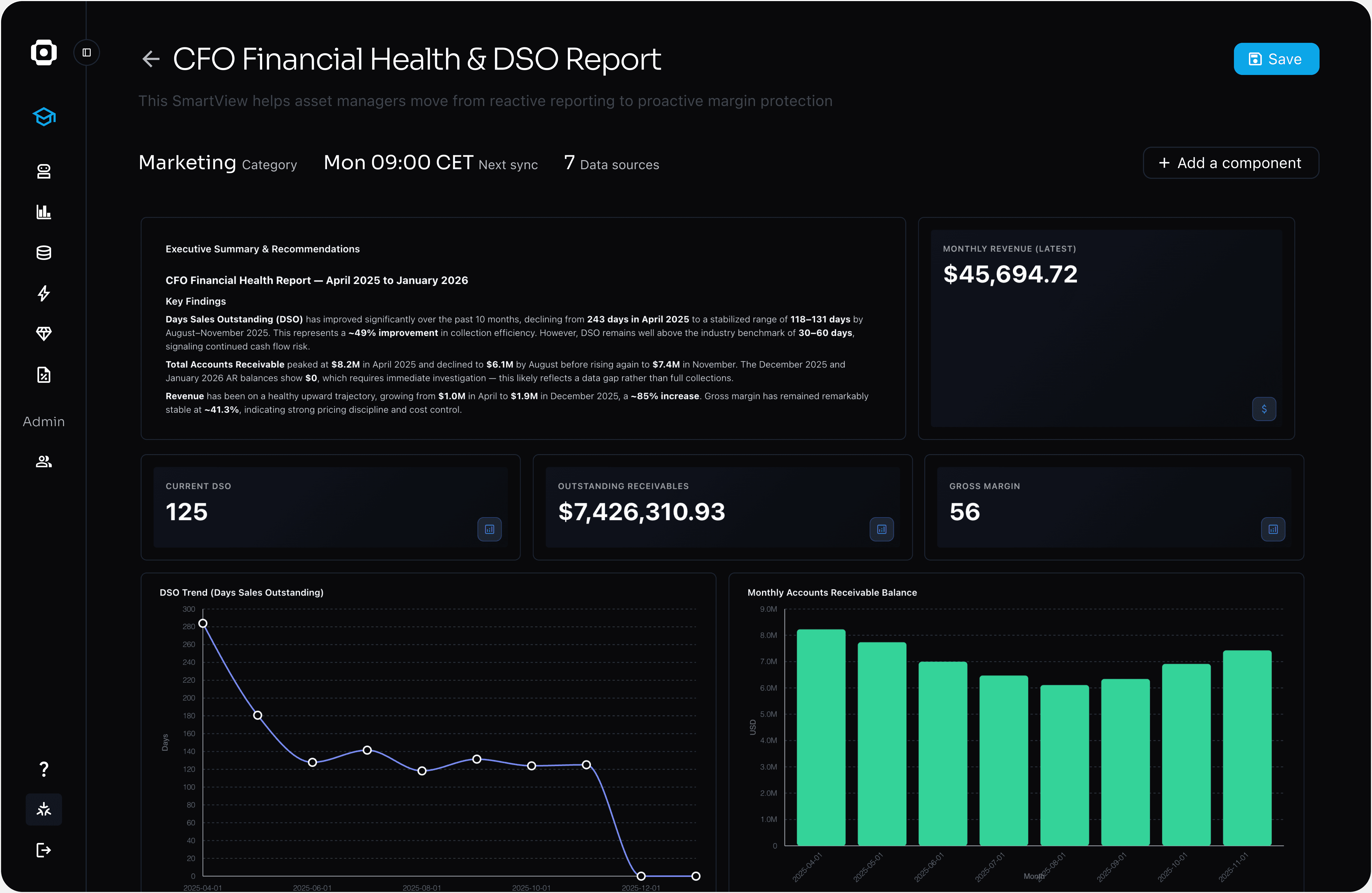Open the robot agent sidebar icon

coord(44,171)
